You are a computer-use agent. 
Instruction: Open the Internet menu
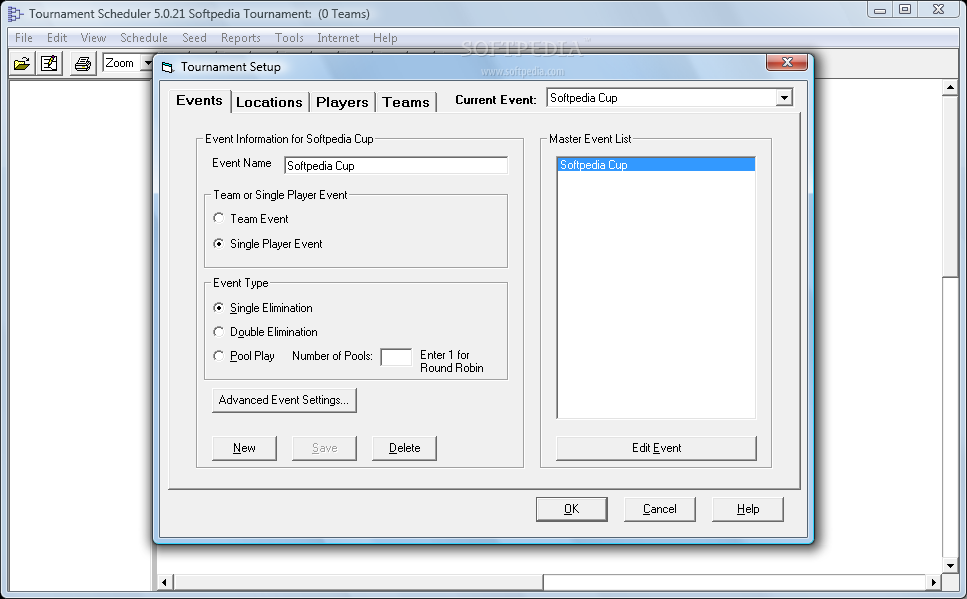[338, 38]
